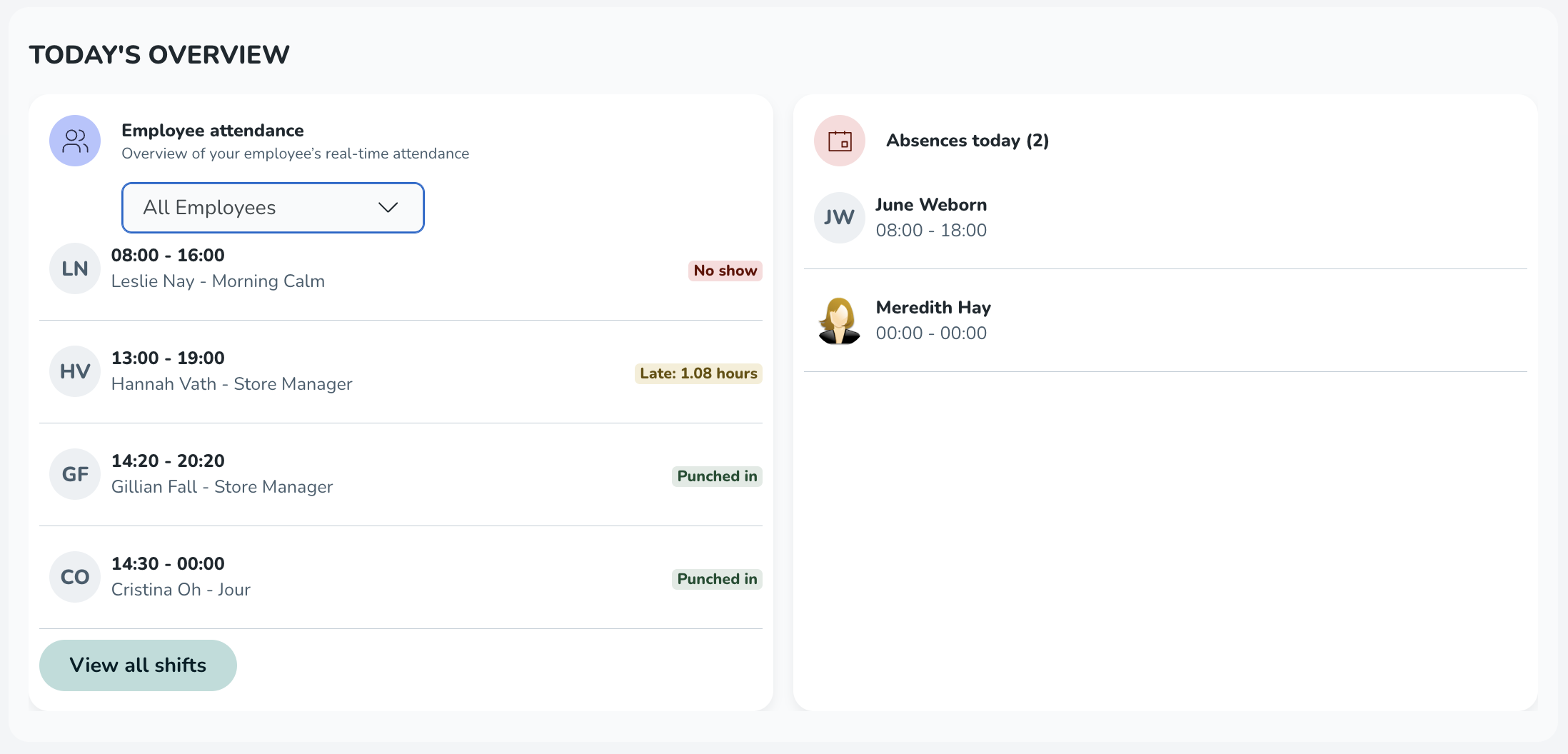Click the dropdown chevron arrow

click(x=388, y=208)
